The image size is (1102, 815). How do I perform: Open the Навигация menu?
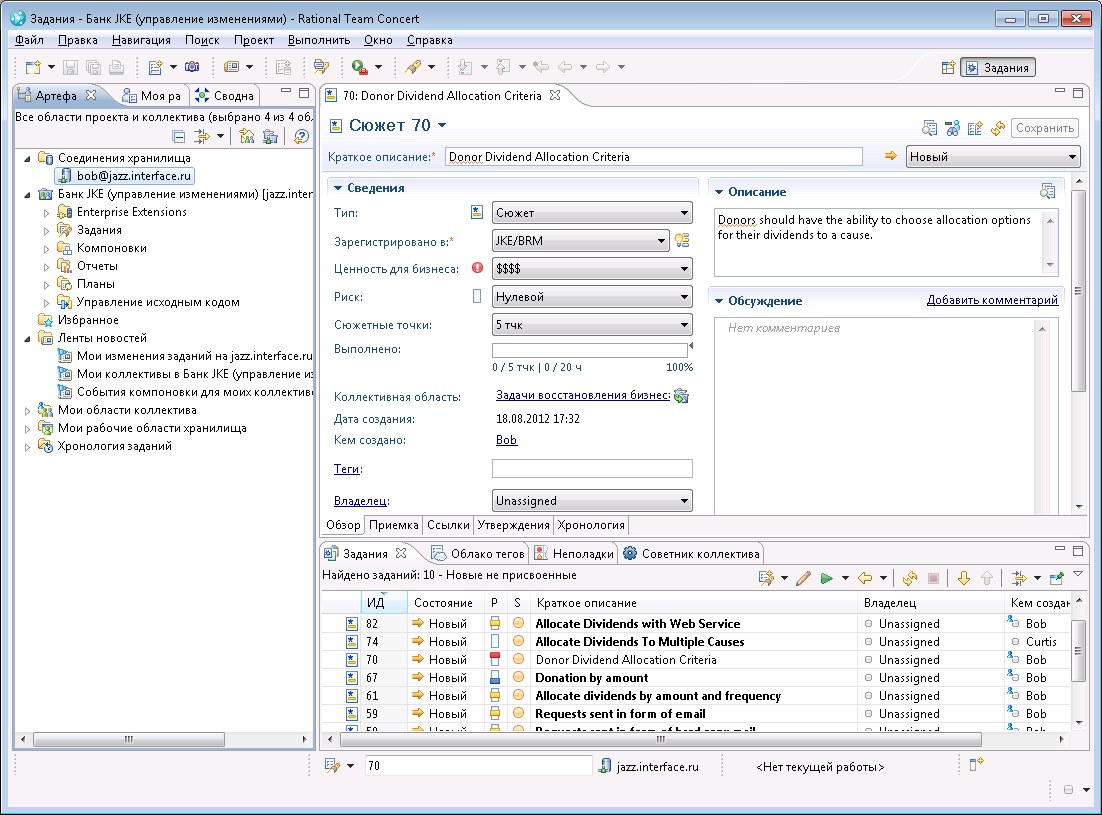click(x=141, y=40)
